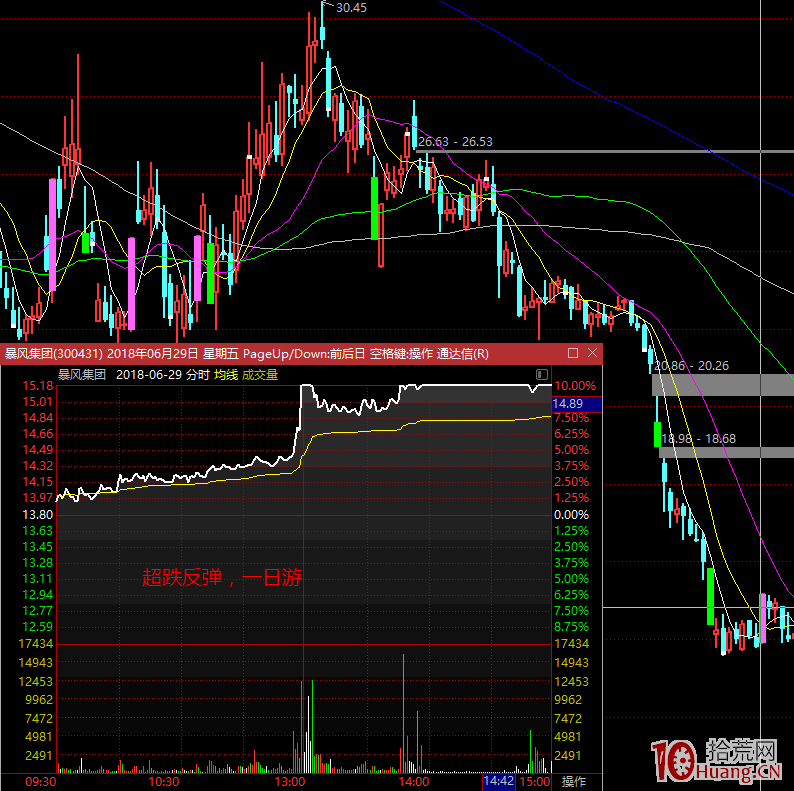Close the 暴风集团 intraday popup window
Image resolution: width=794 pixels, height=791 pixels.
tap(592, 353)
